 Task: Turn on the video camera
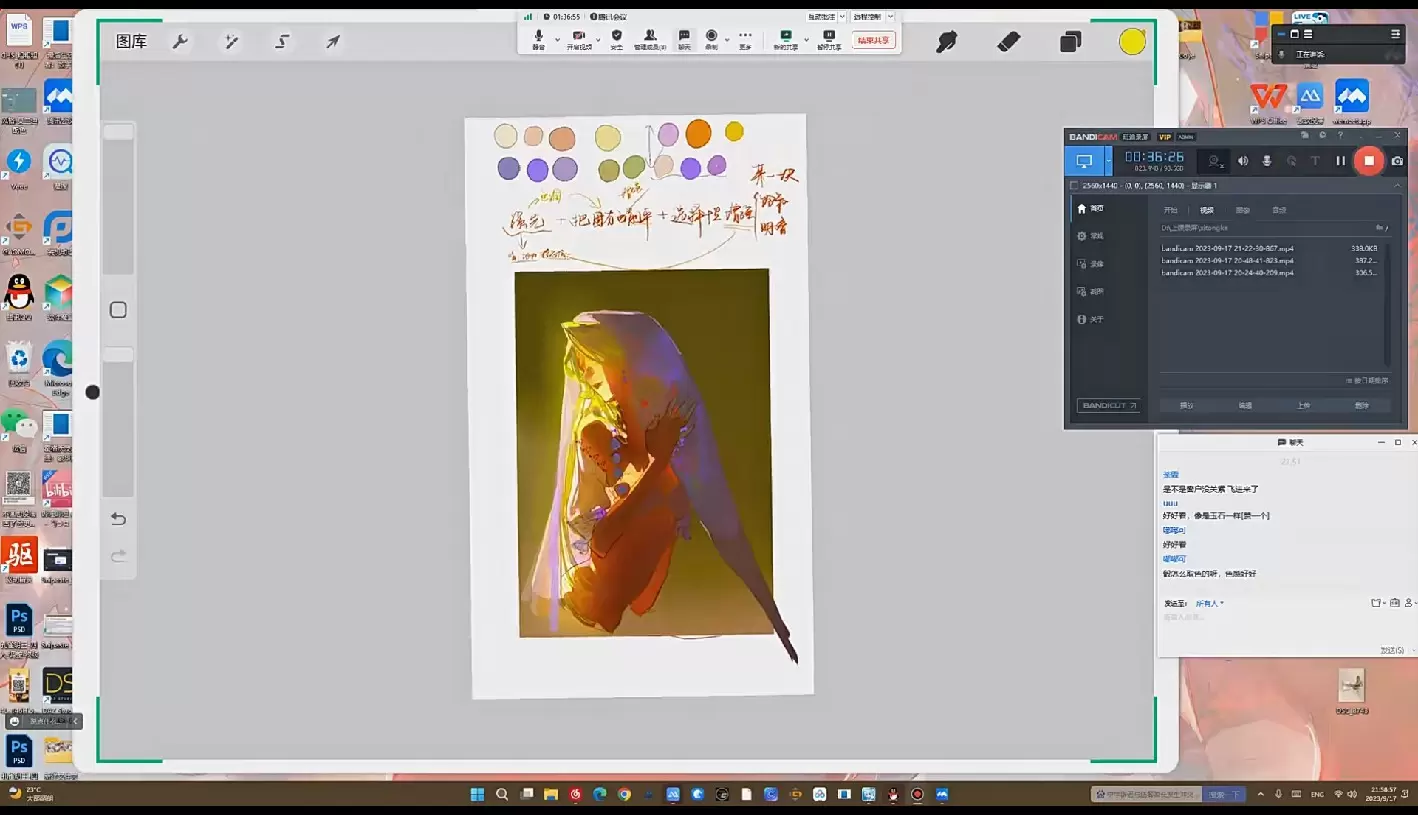(578, 39)
